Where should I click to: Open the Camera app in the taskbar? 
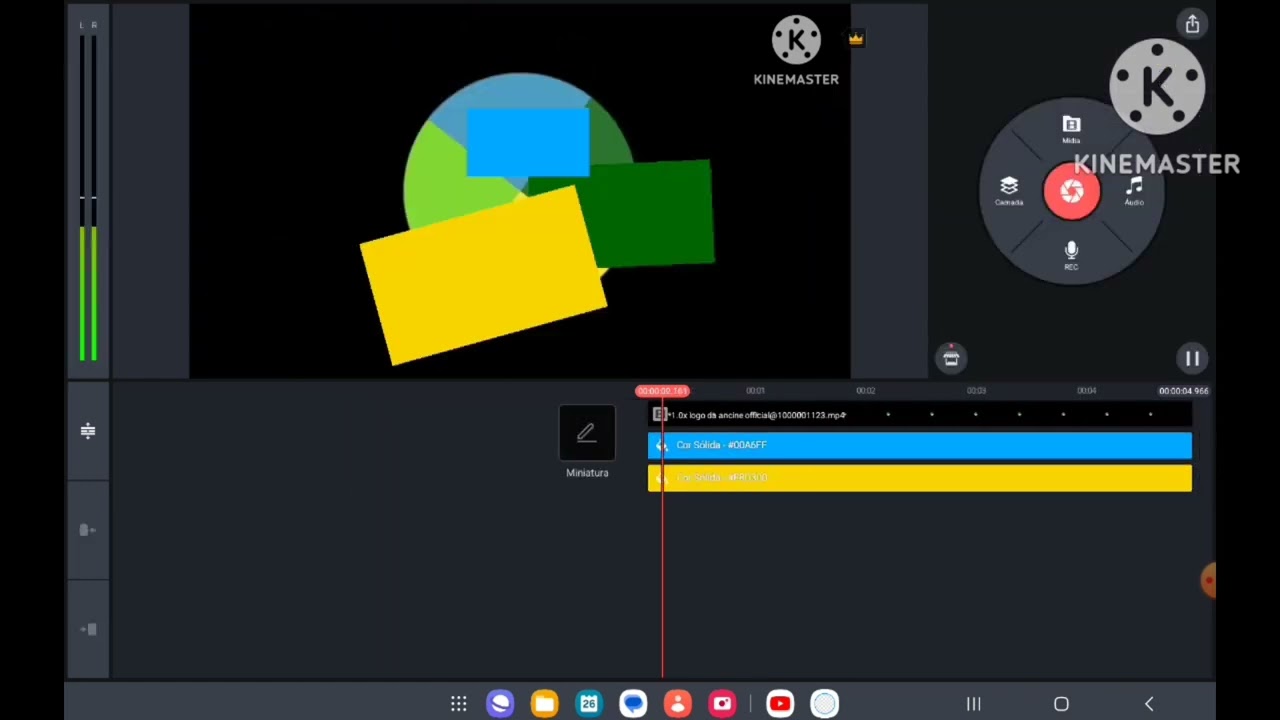pos(722,704)
